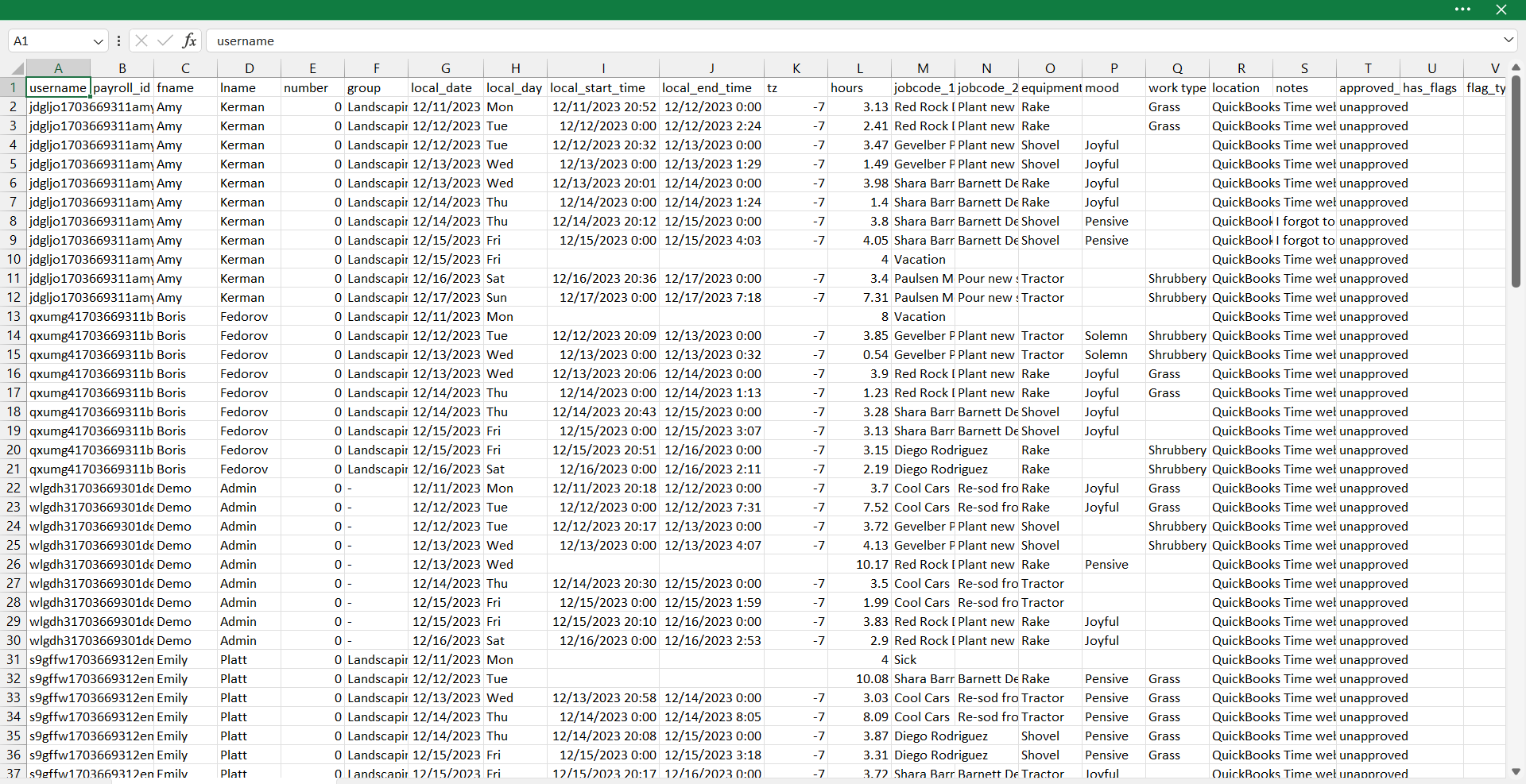
Task: Click hours value 10.08 in row 32
Action: (x=859, y=678)
